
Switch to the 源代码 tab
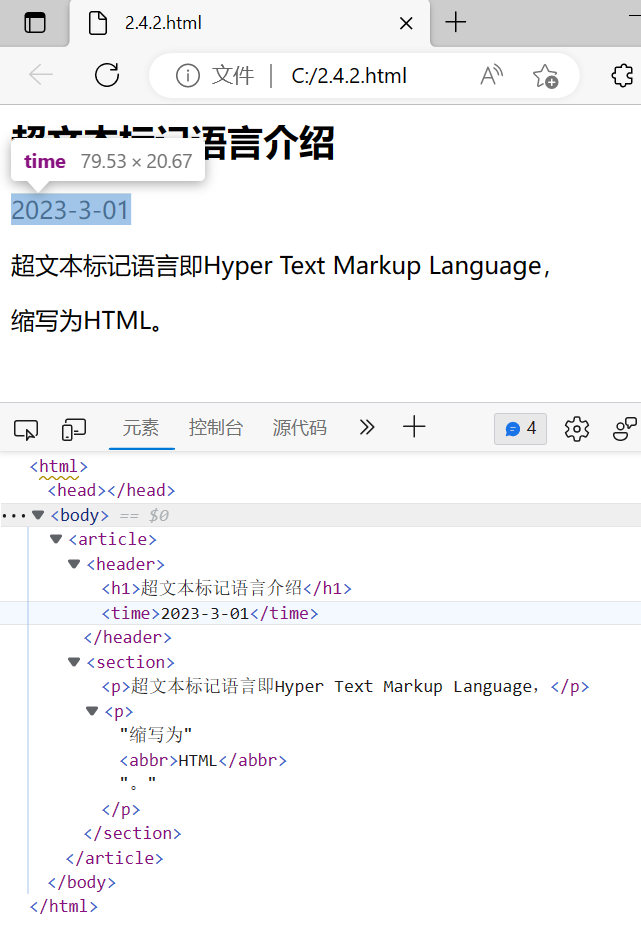(x=300, y=428)
